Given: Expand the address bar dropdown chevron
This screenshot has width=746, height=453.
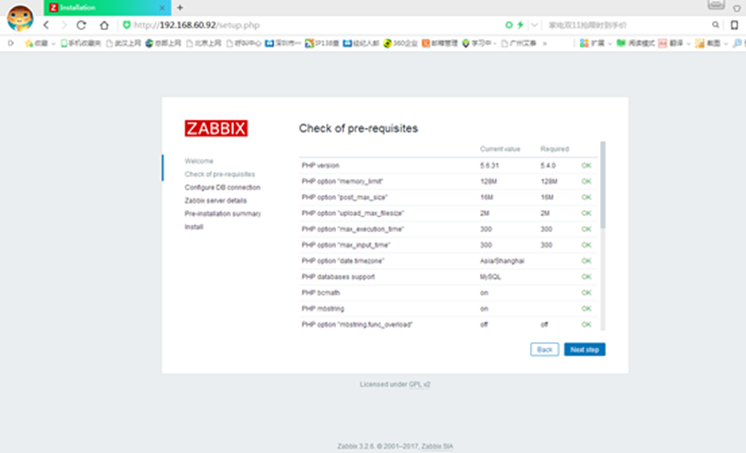Looking at the screenshot, I should point(535,25).
